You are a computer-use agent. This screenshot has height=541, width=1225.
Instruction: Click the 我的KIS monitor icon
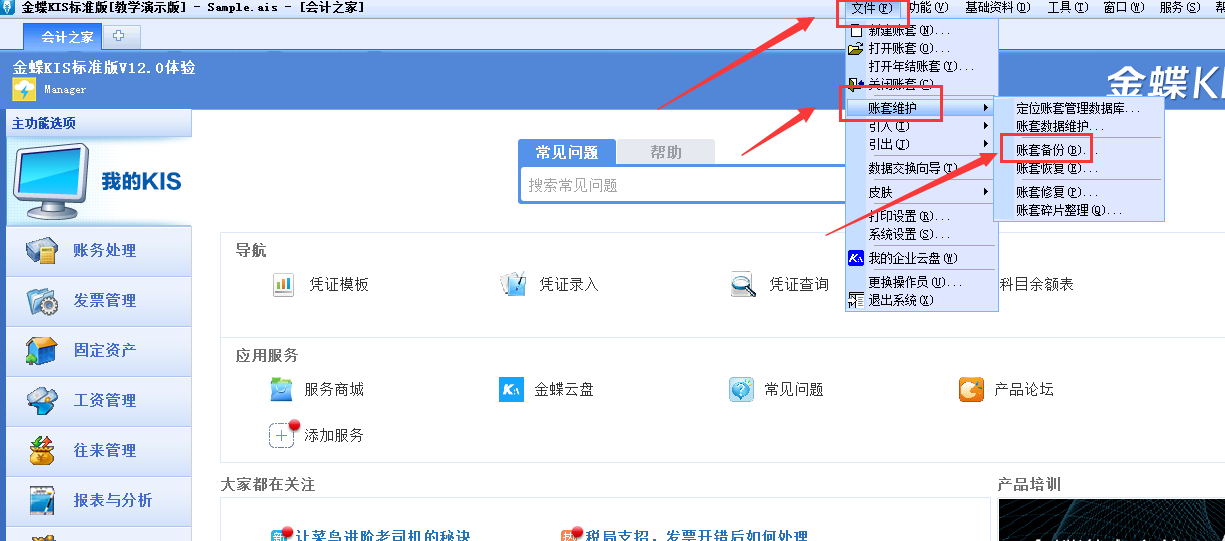pos(52,182)
